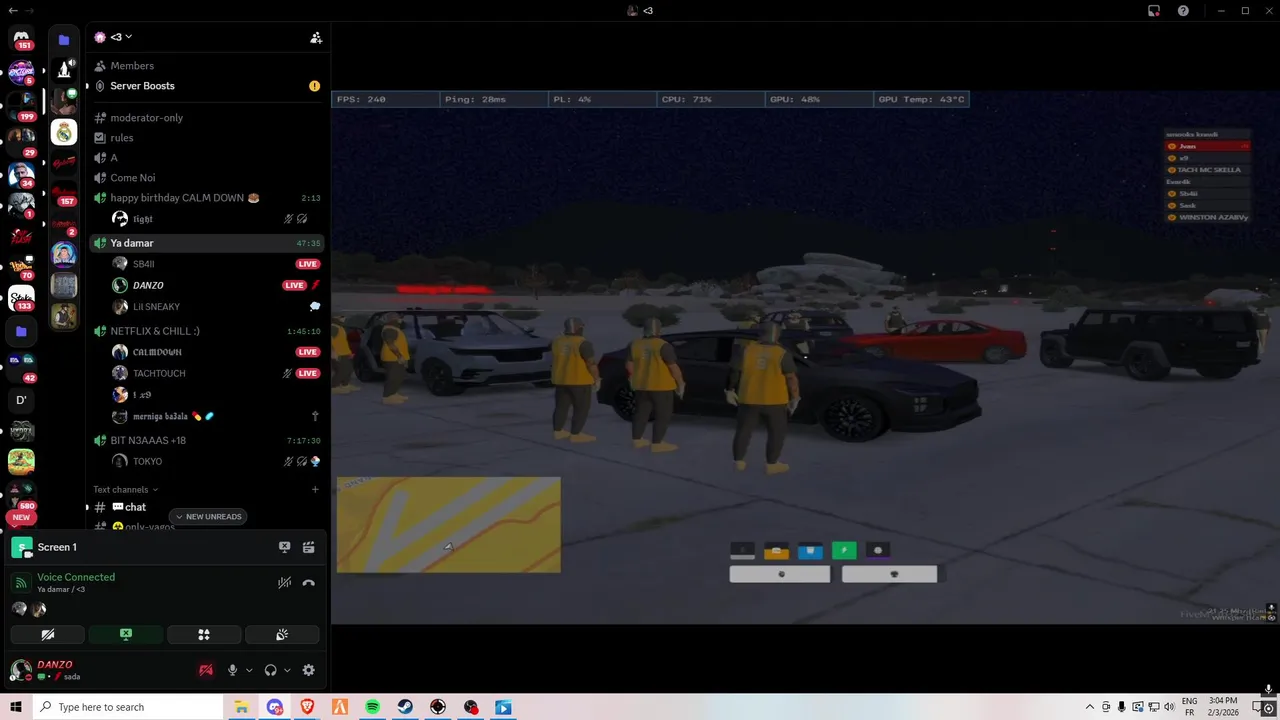Click the NEW mentions badge in server list
Viewport: 1280px width, 720px height.
[x=21, y=517]
